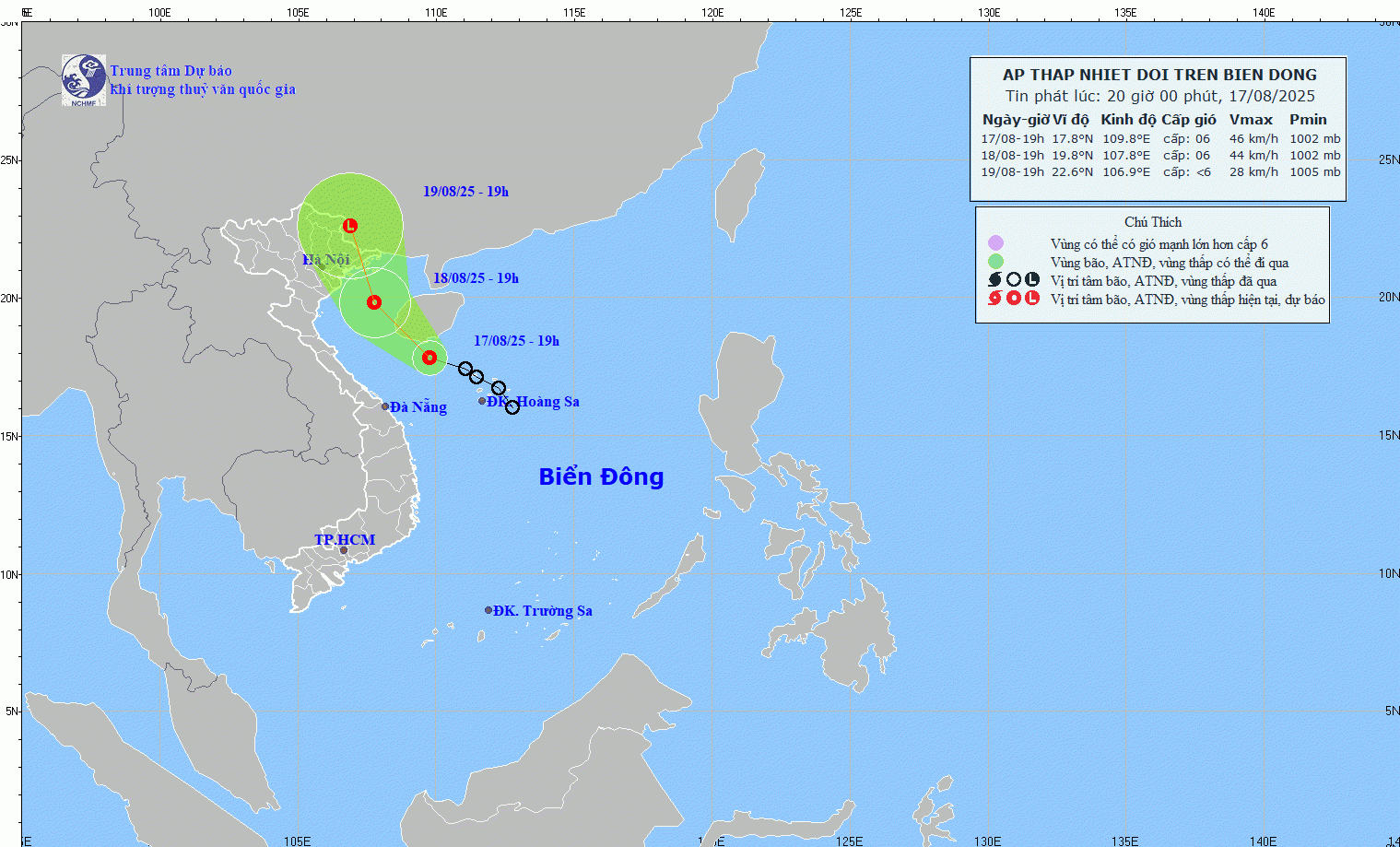
Task: Click the red typhoon swirl icon in legend
Action: click(x=994, y=299)
